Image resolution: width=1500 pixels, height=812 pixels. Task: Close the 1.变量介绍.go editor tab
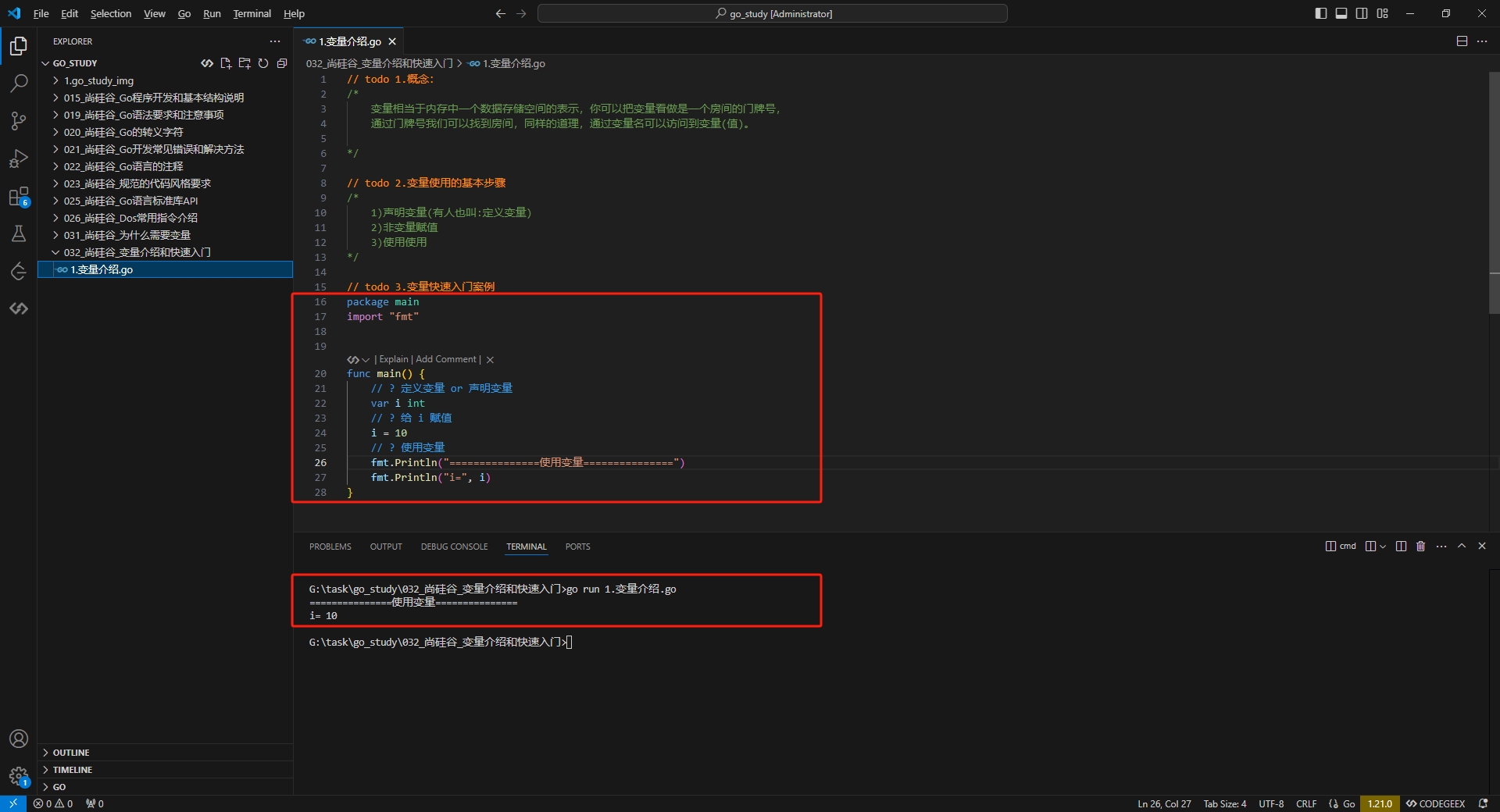click(392, 41)
